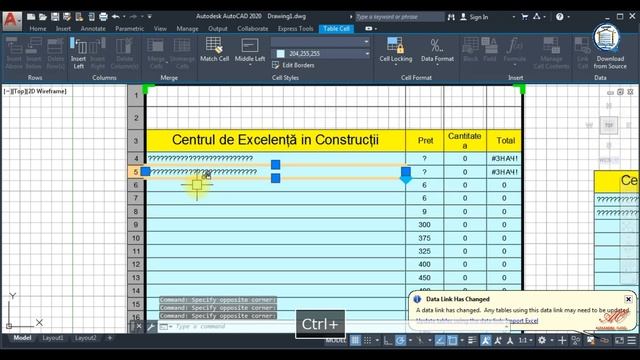
Task: Switch to the Layout2 tab
Action: 86,338
